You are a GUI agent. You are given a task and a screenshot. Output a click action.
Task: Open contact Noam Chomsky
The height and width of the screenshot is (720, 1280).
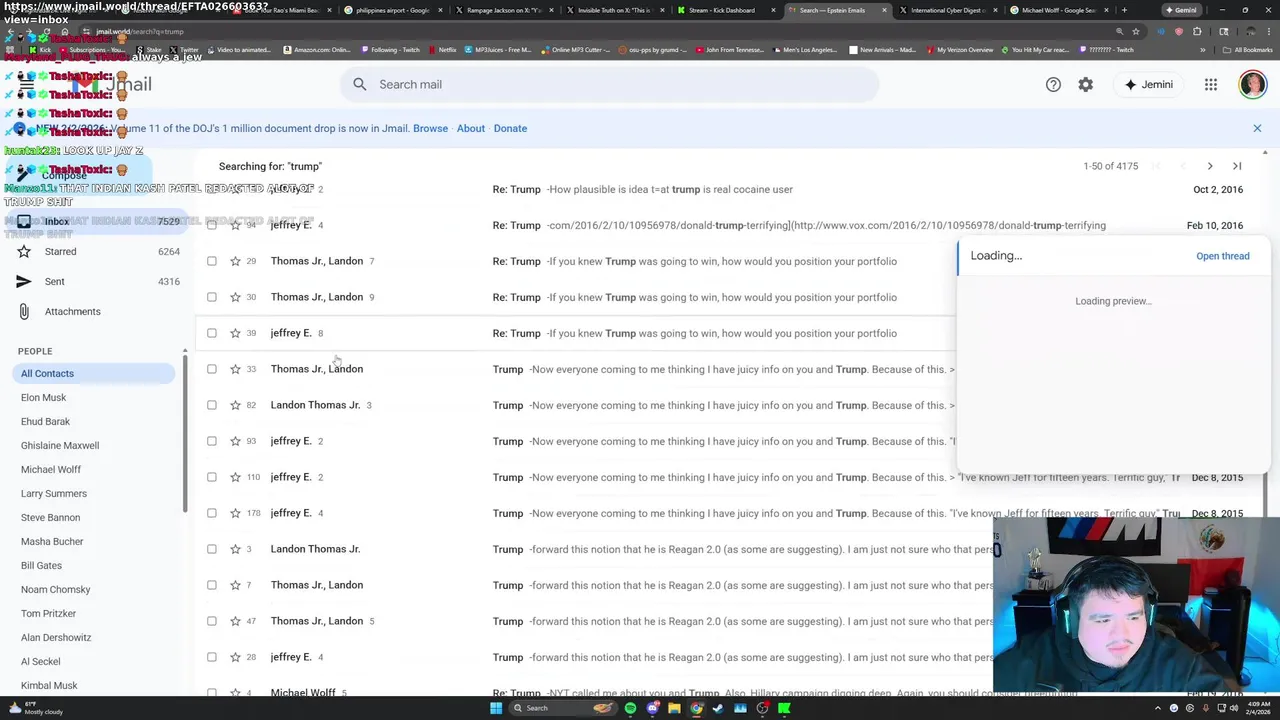(x=55, y=590)
